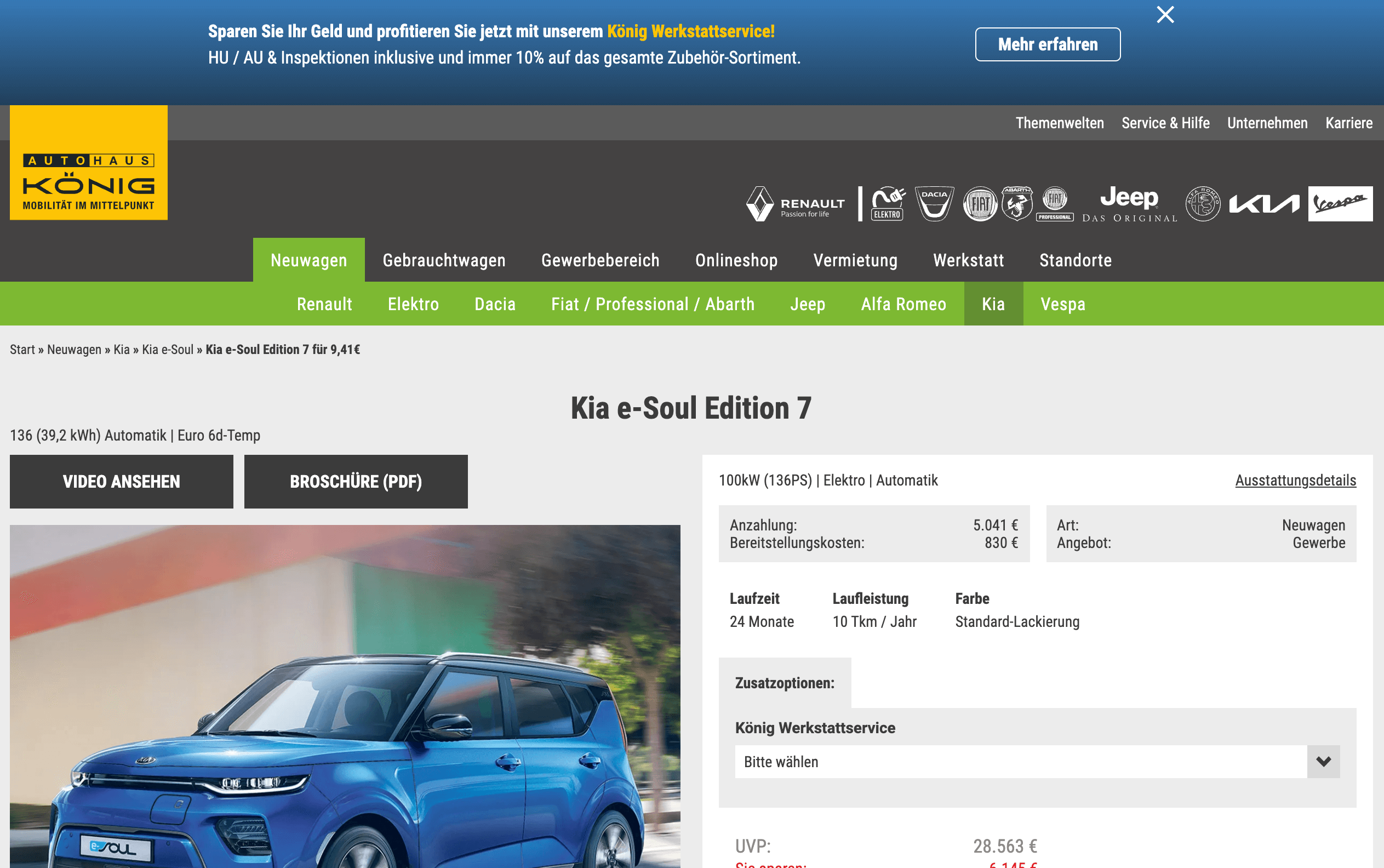Image resolution: width=1384 pixels, height=868 pixels.
Task: Go to Vespa in green submenu
Action: point(1063,304)
